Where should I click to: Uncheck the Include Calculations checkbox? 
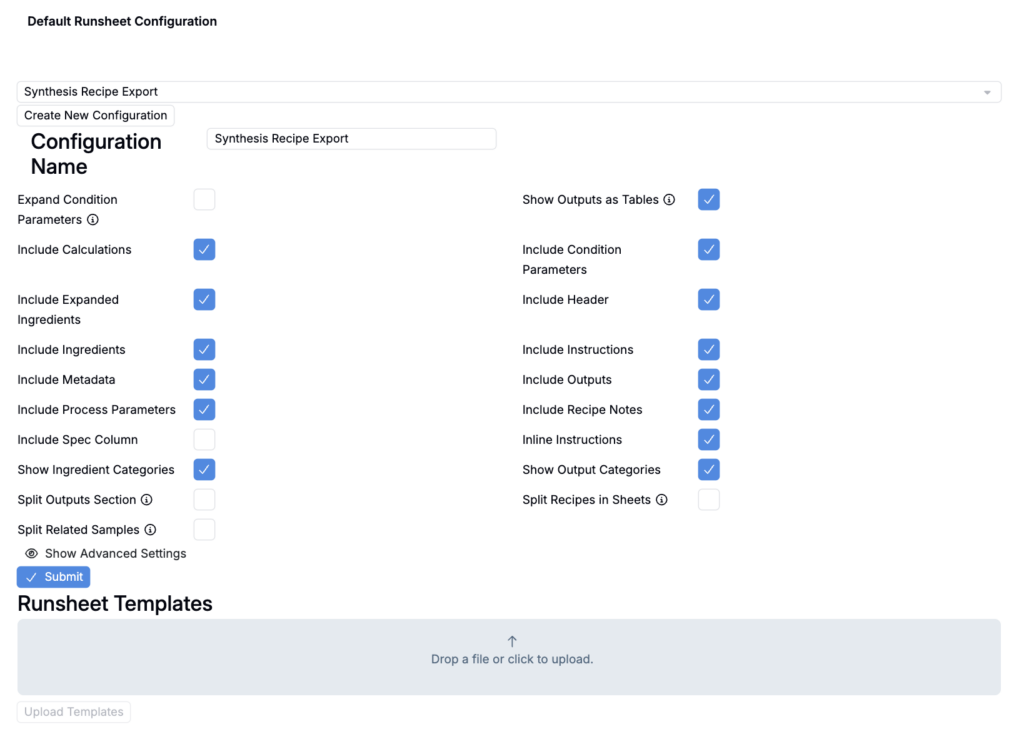[204, 250]
